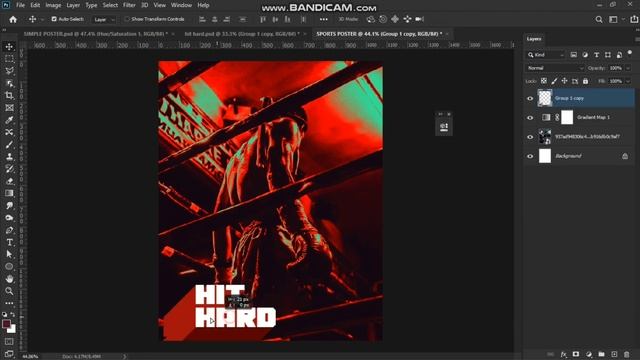This screenshot has width=640, height=360.
Task: Select the Dodge tool
Action: point(9,218)
